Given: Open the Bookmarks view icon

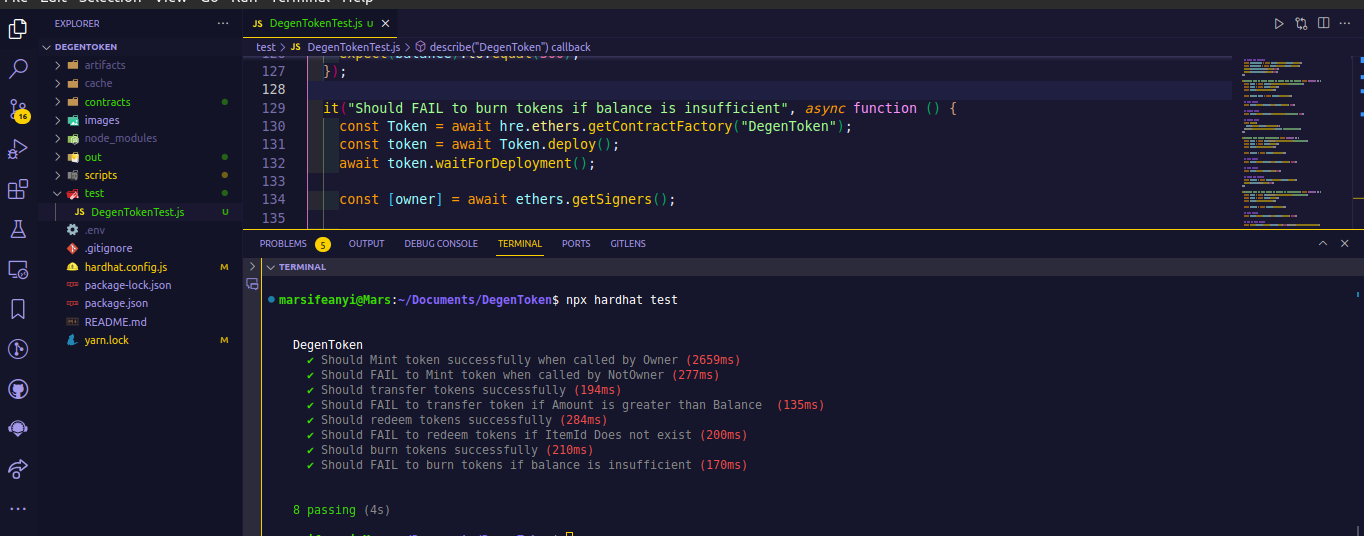Looking at the screenshot, I should (x=18, y=309).
